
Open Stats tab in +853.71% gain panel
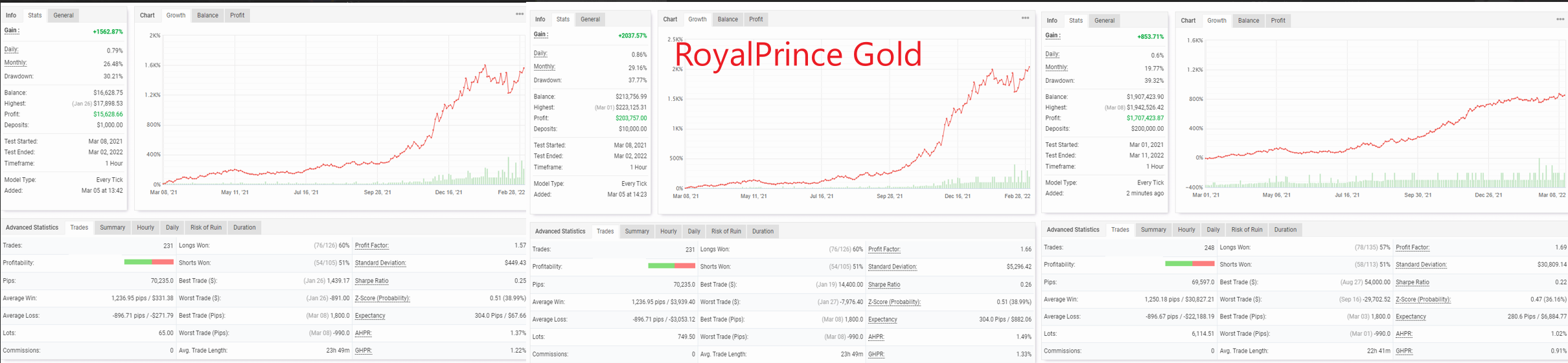tap(1076, 20)
